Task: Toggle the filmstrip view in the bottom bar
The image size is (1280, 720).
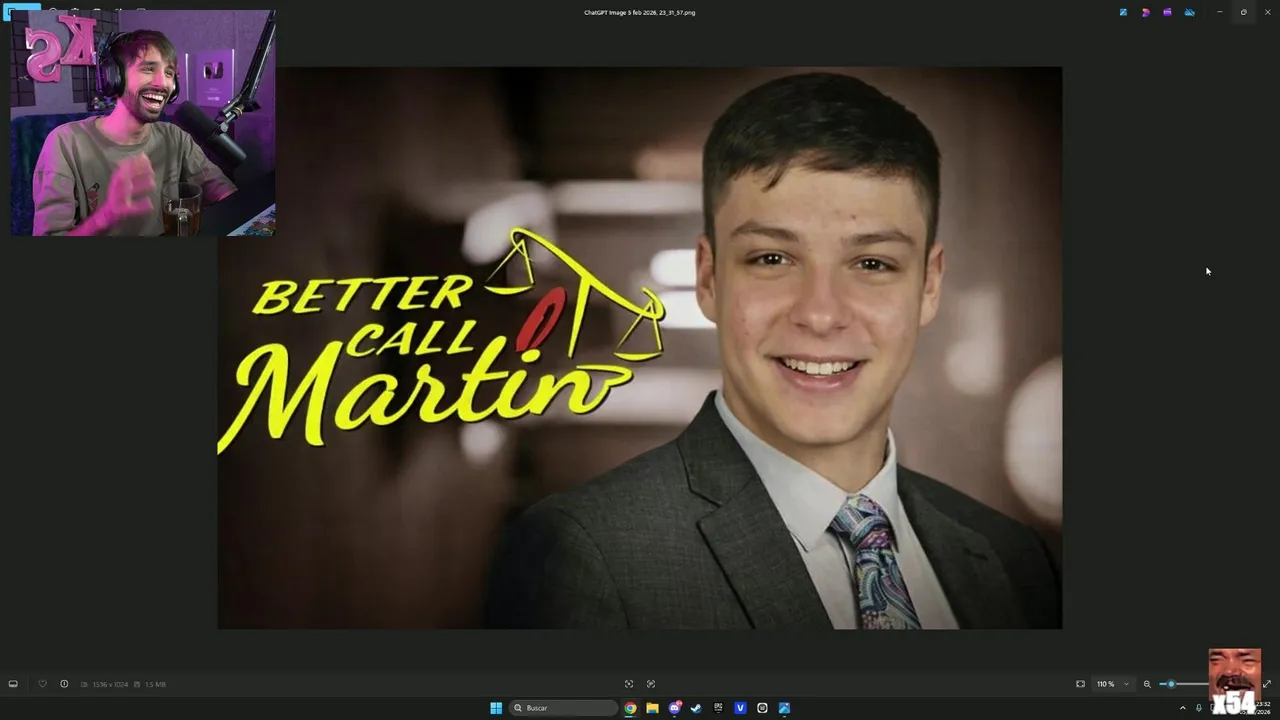Action: [13, 684]
